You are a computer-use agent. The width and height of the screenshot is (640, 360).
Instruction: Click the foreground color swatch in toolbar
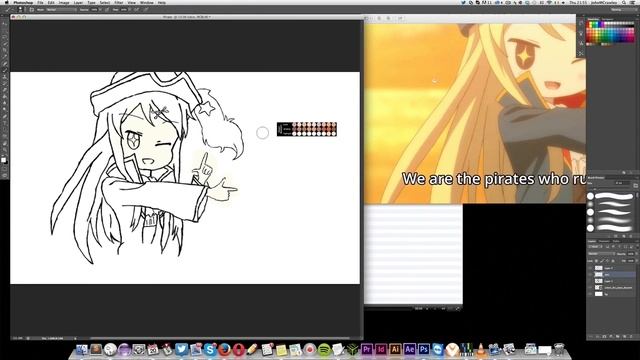tap(3, 159)
